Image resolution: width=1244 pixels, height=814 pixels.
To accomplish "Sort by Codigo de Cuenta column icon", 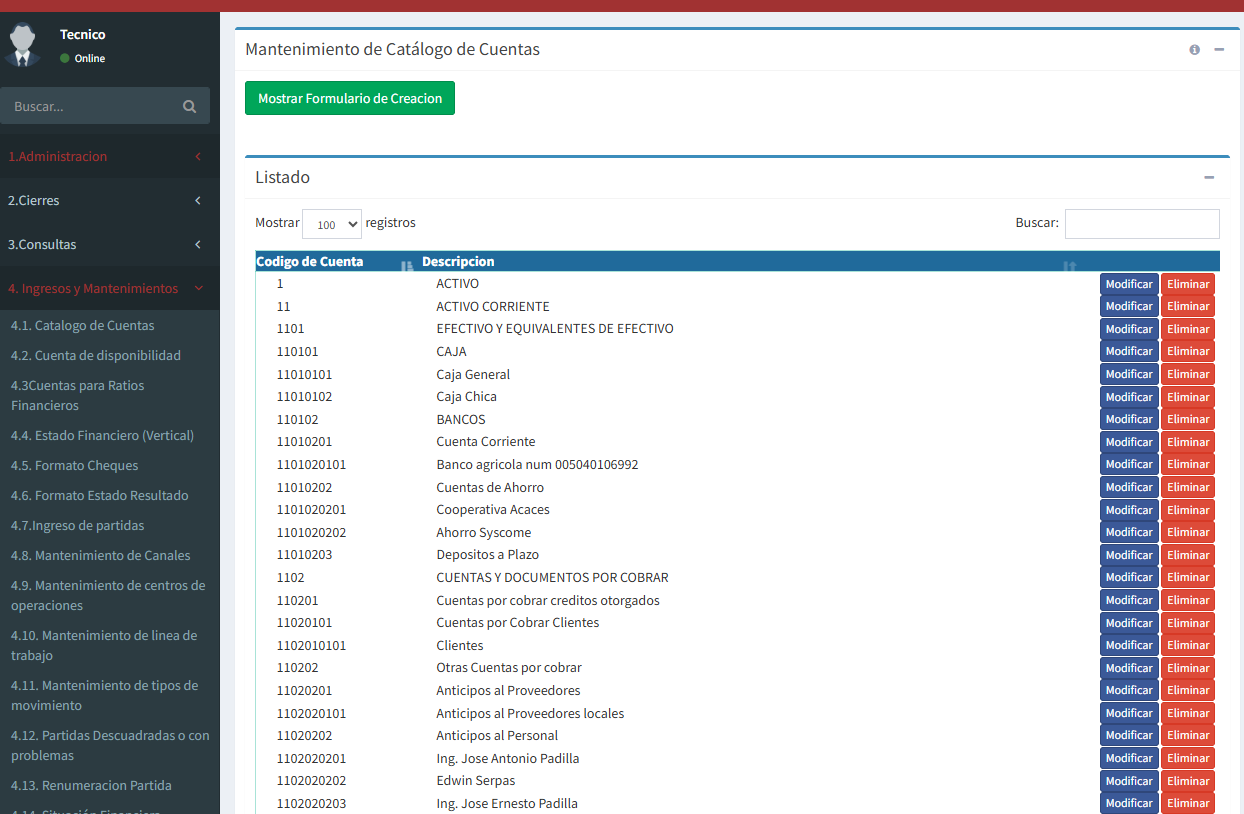I will (407, 264).
